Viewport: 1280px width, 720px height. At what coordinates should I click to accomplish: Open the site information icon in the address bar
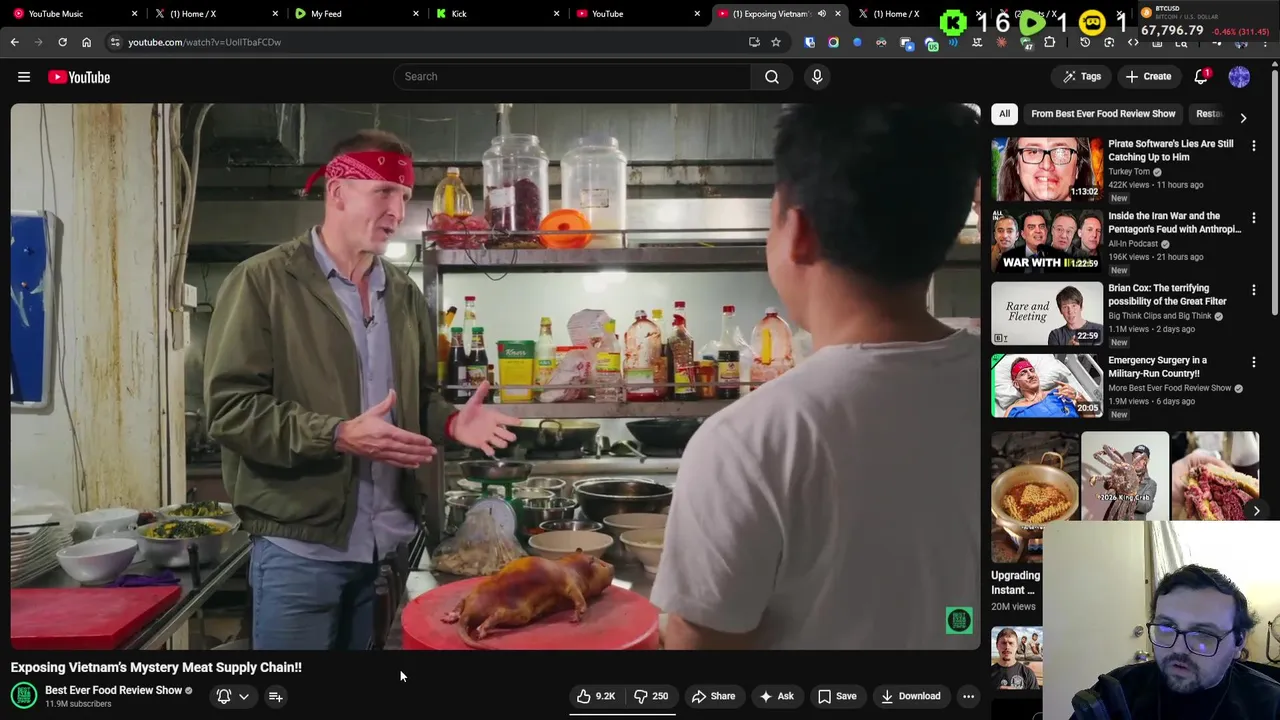pyautogui.click(x=114, y=42)
